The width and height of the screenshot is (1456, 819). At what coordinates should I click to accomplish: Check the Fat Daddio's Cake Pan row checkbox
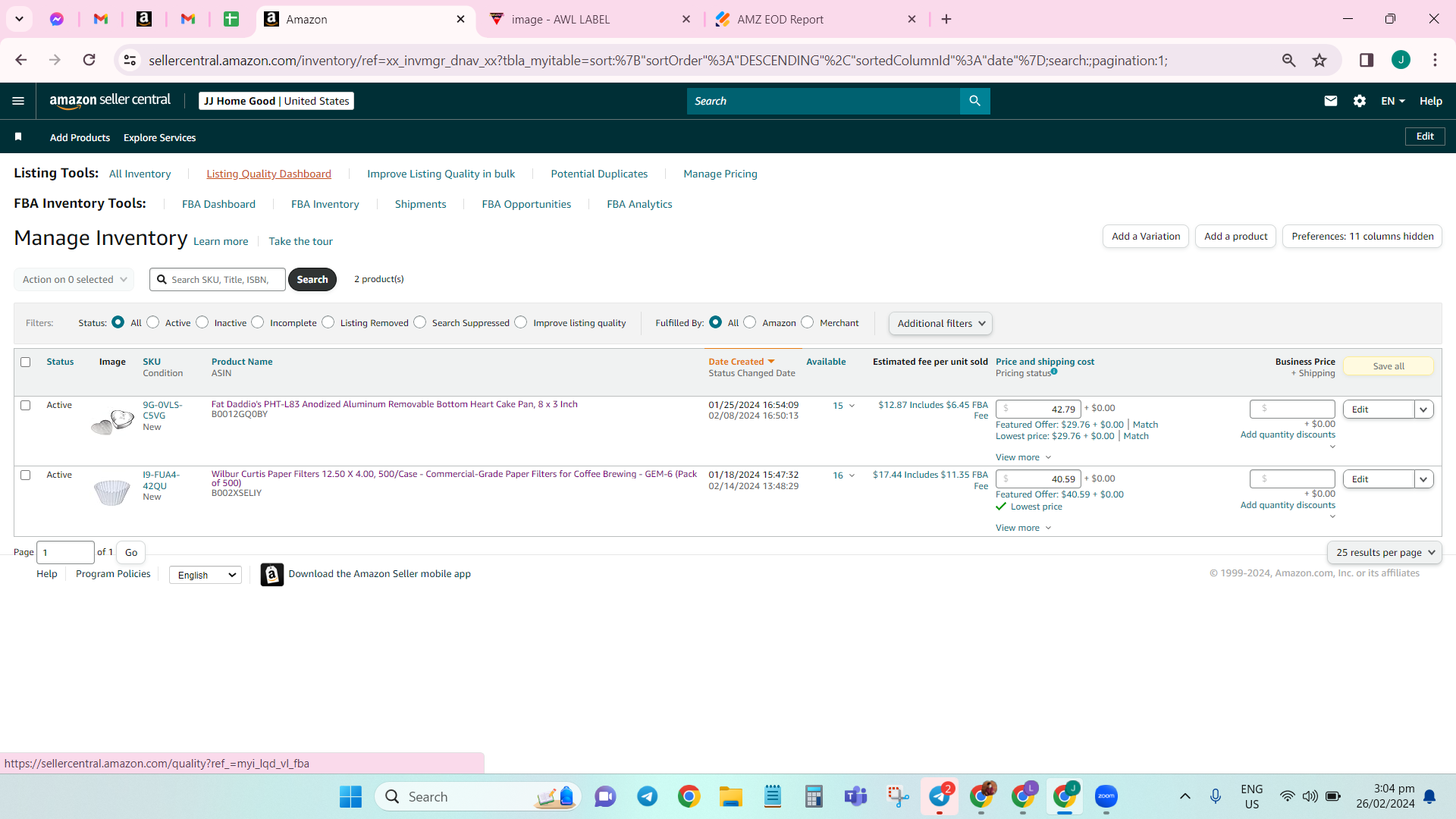click(x=25, y=405)
